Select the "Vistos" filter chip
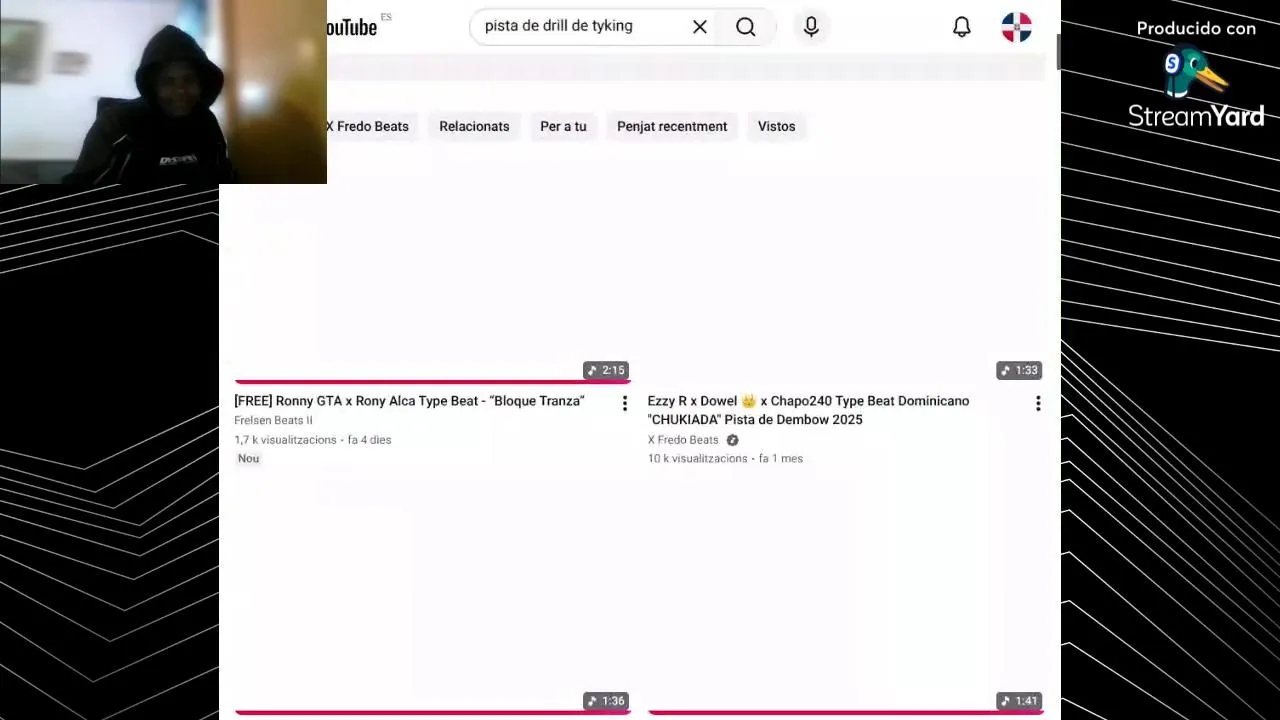The height and width of the screenshot is (720, 1280). click(x=776, y=126)
